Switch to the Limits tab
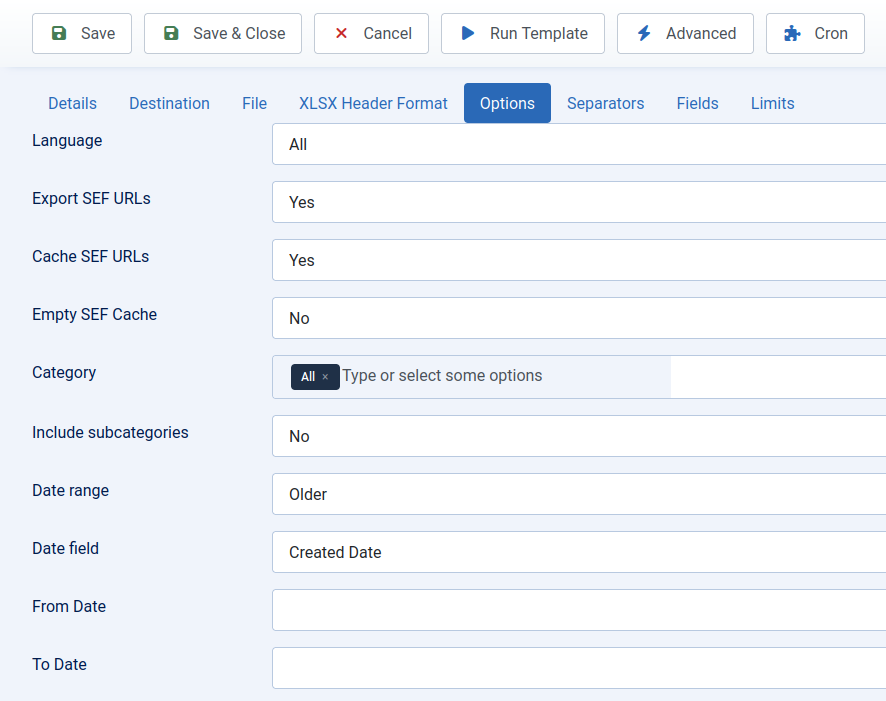The width and height of the screenshot is (886, 701). coord(772,103)
